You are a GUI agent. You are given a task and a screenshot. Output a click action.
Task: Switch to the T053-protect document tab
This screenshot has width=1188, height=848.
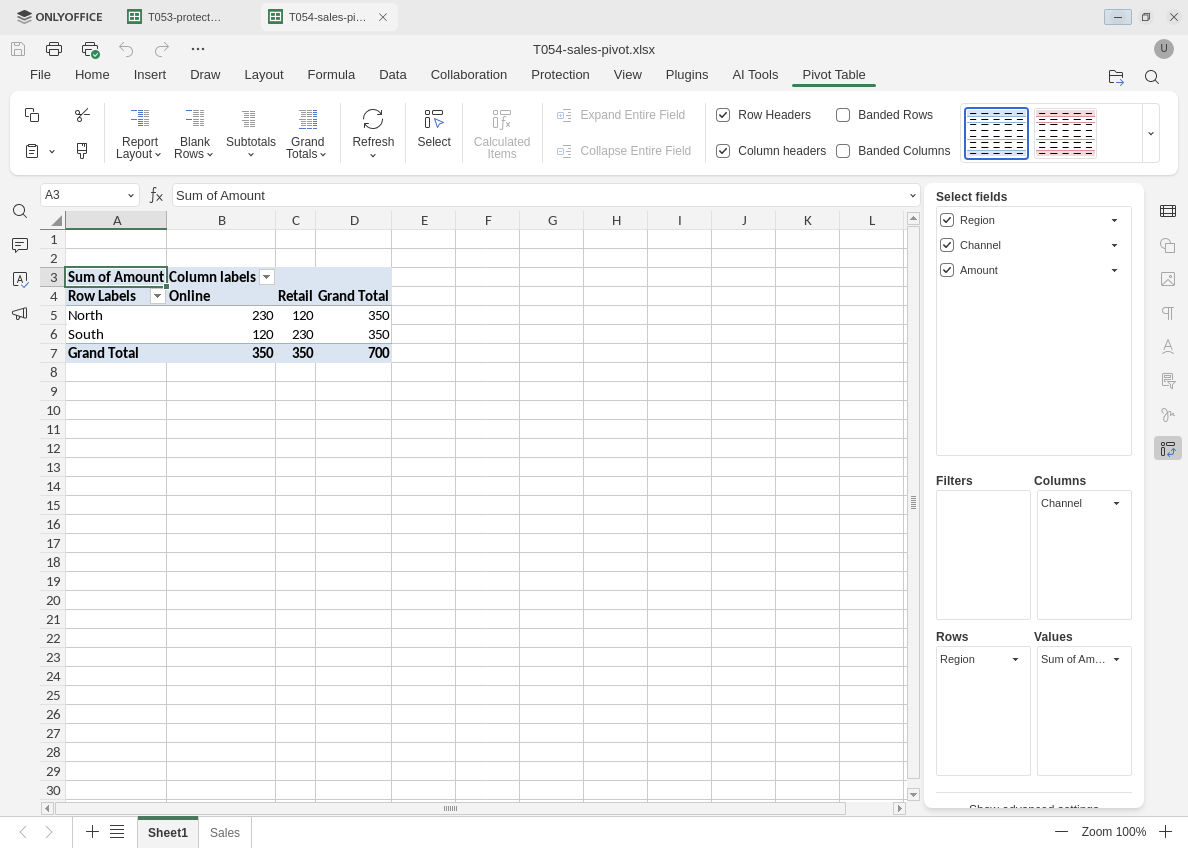pos(176,17)
